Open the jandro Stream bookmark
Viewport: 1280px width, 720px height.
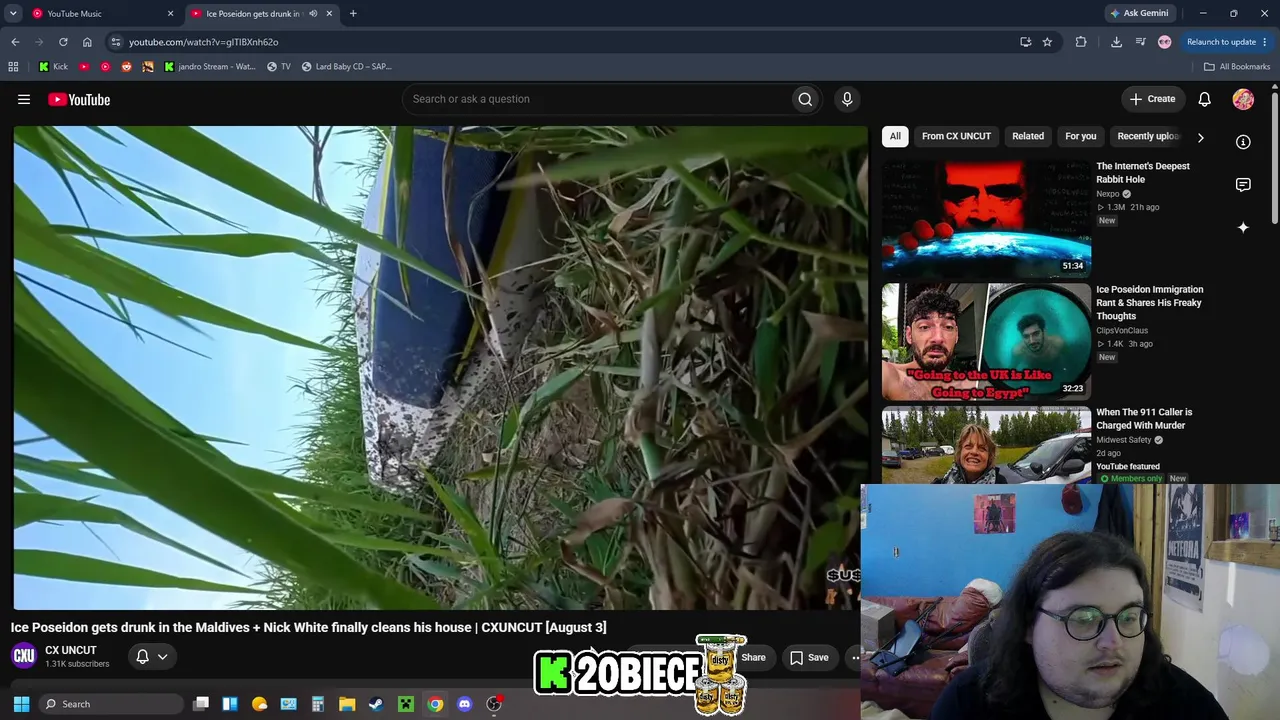pyautogui.click(x=210, y=67)
